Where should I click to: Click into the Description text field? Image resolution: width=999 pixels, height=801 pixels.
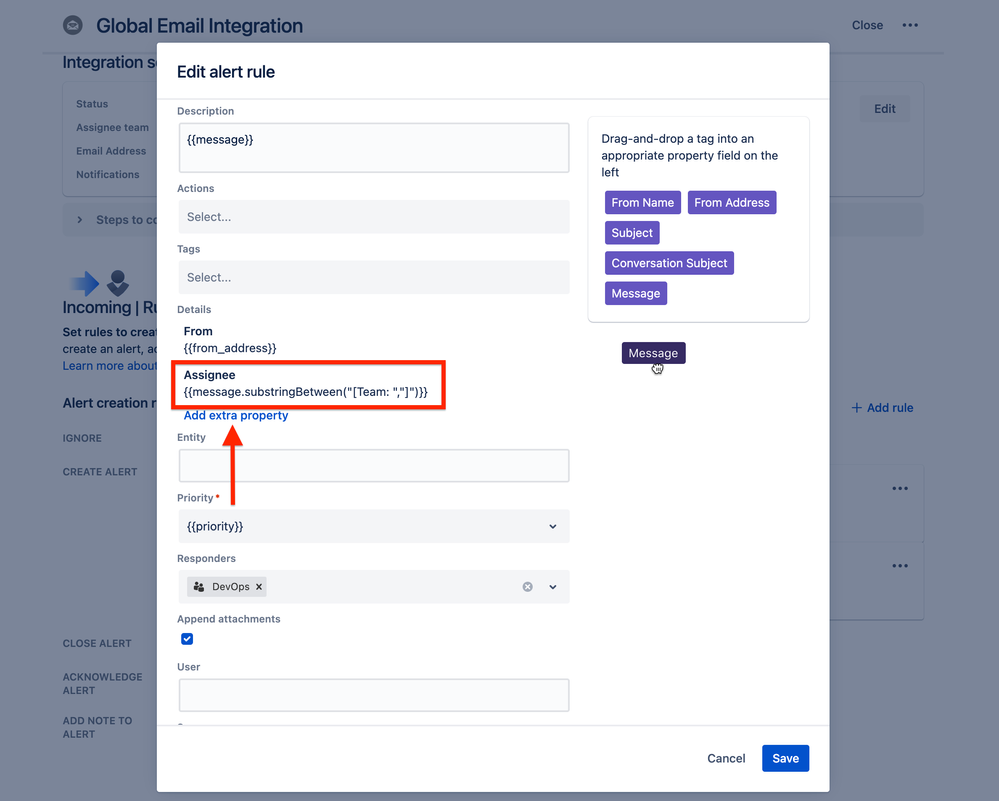tap(374, 148)
